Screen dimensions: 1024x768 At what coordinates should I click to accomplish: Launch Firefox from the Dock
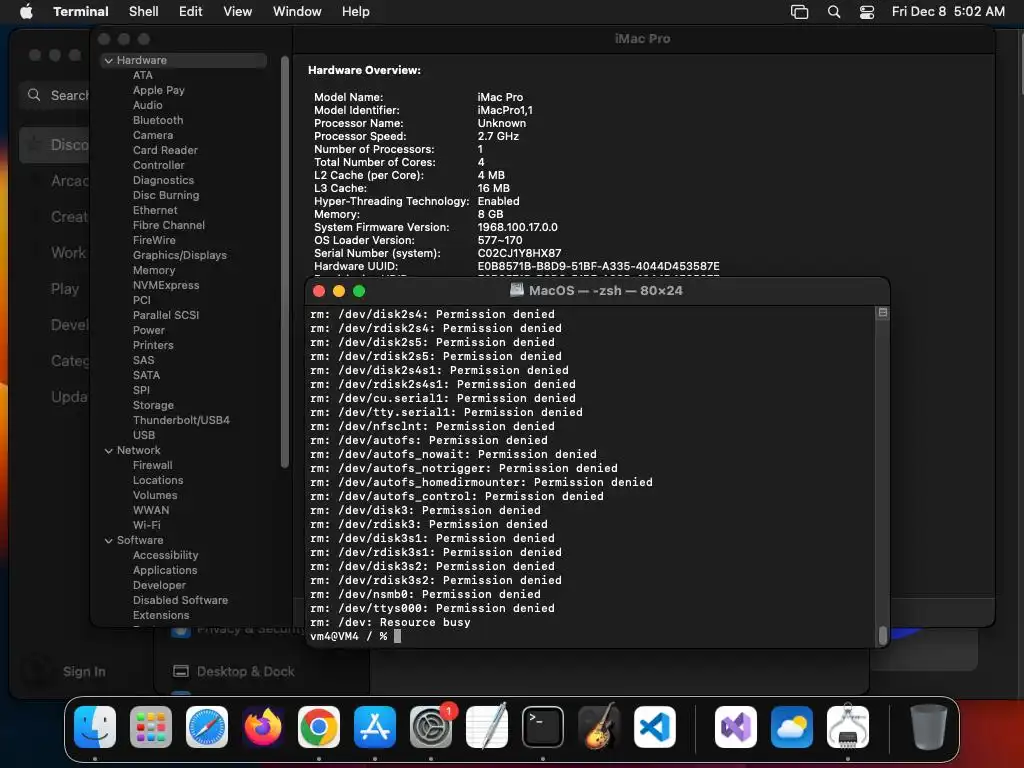263,727
